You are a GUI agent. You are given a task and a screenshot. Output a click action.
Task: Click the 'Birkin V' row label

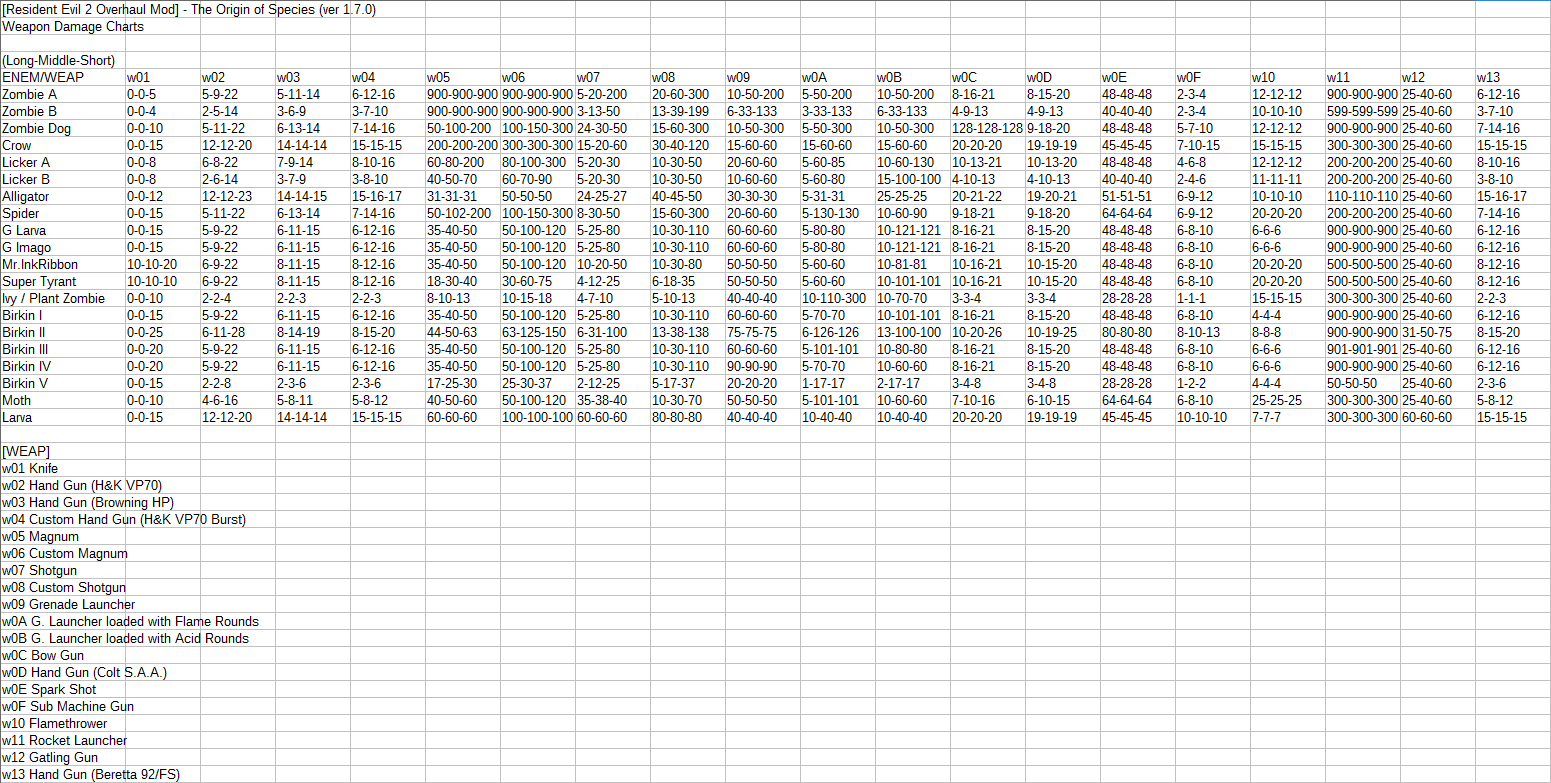(63, 383)
